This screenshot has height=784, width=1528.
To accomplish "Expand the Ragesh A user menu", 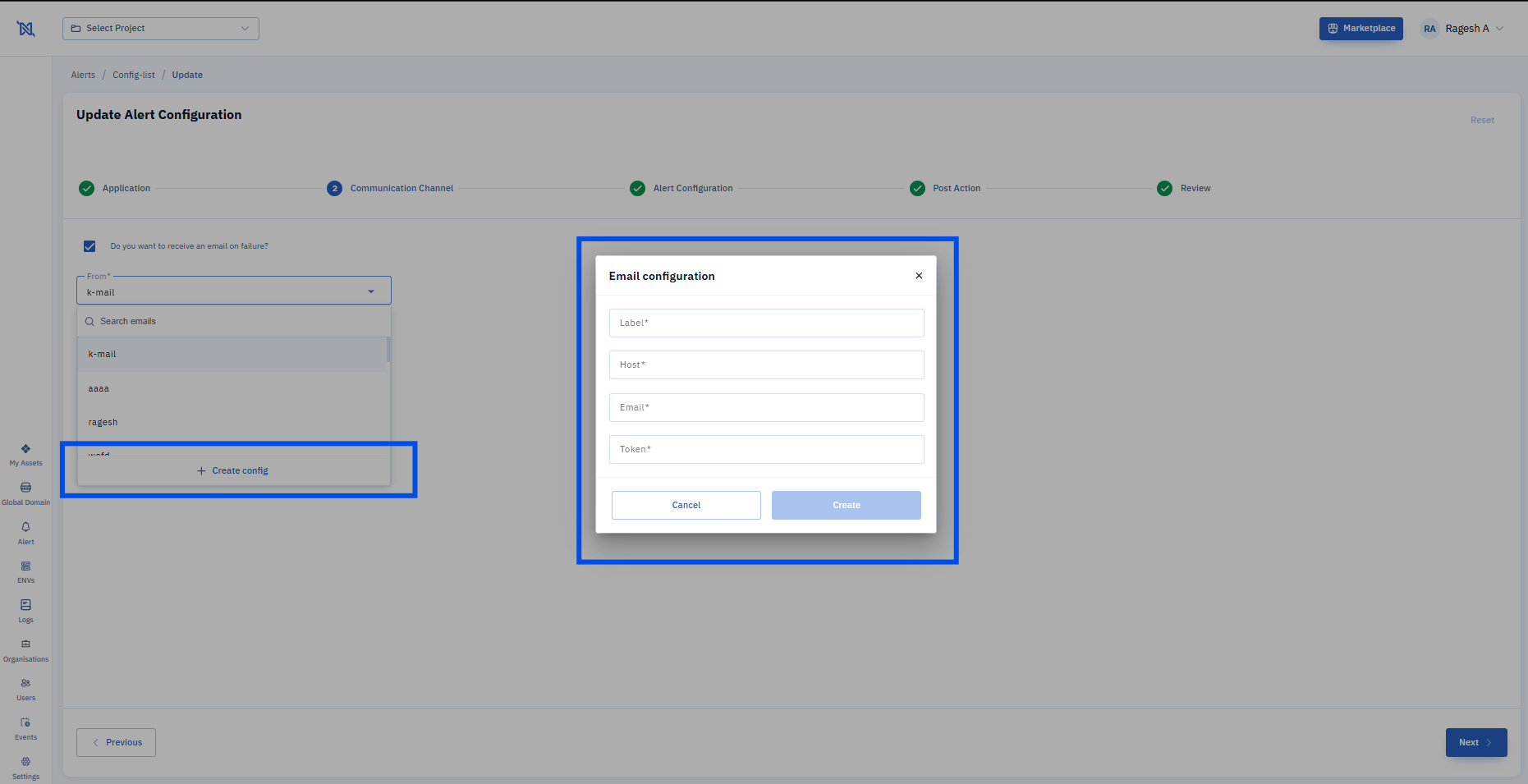I will pyautogui.click(x=1499, y=29).
